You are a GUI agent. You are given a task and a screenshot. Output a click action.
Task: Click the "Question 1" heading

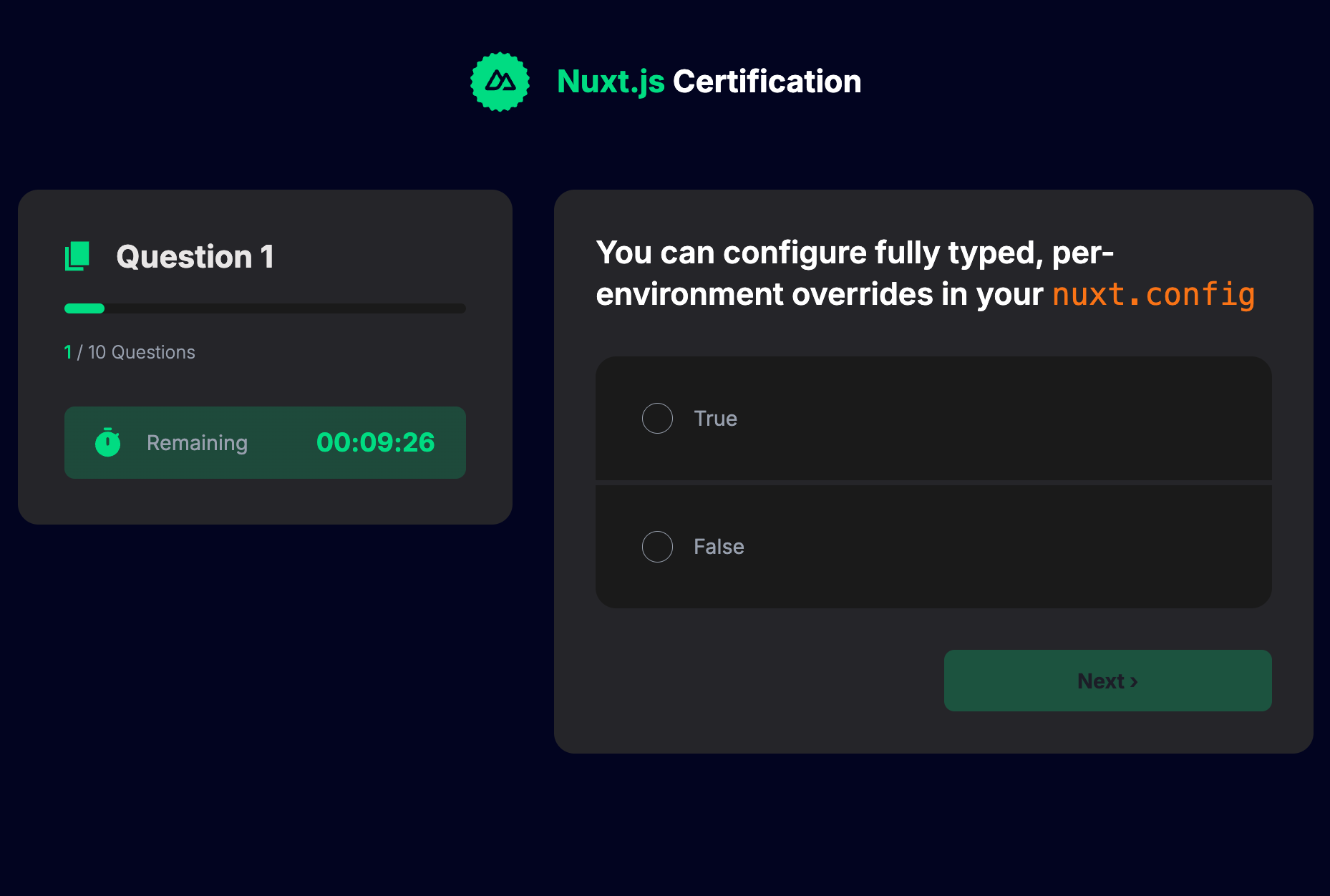tap(195, 257)
